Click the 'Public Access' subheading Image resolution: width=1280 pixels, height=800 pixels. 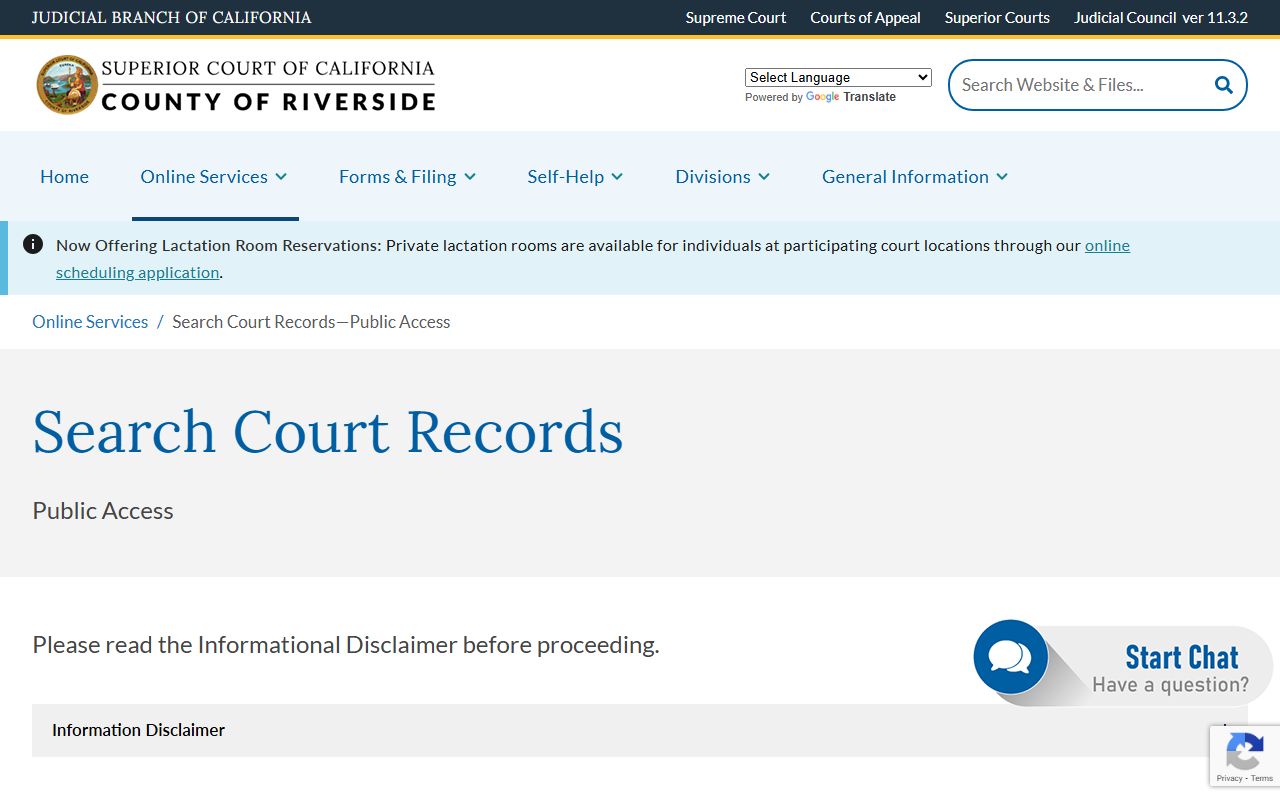click(x=103, y=511)
